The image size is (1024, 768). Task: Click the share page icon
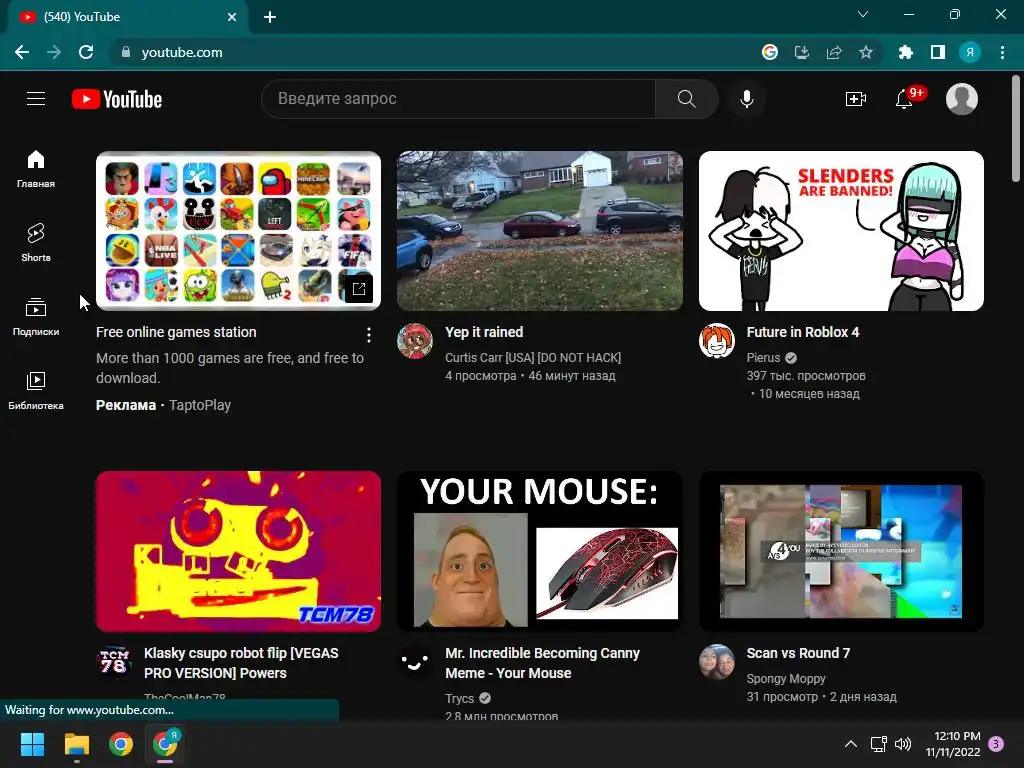pos(834,52)
